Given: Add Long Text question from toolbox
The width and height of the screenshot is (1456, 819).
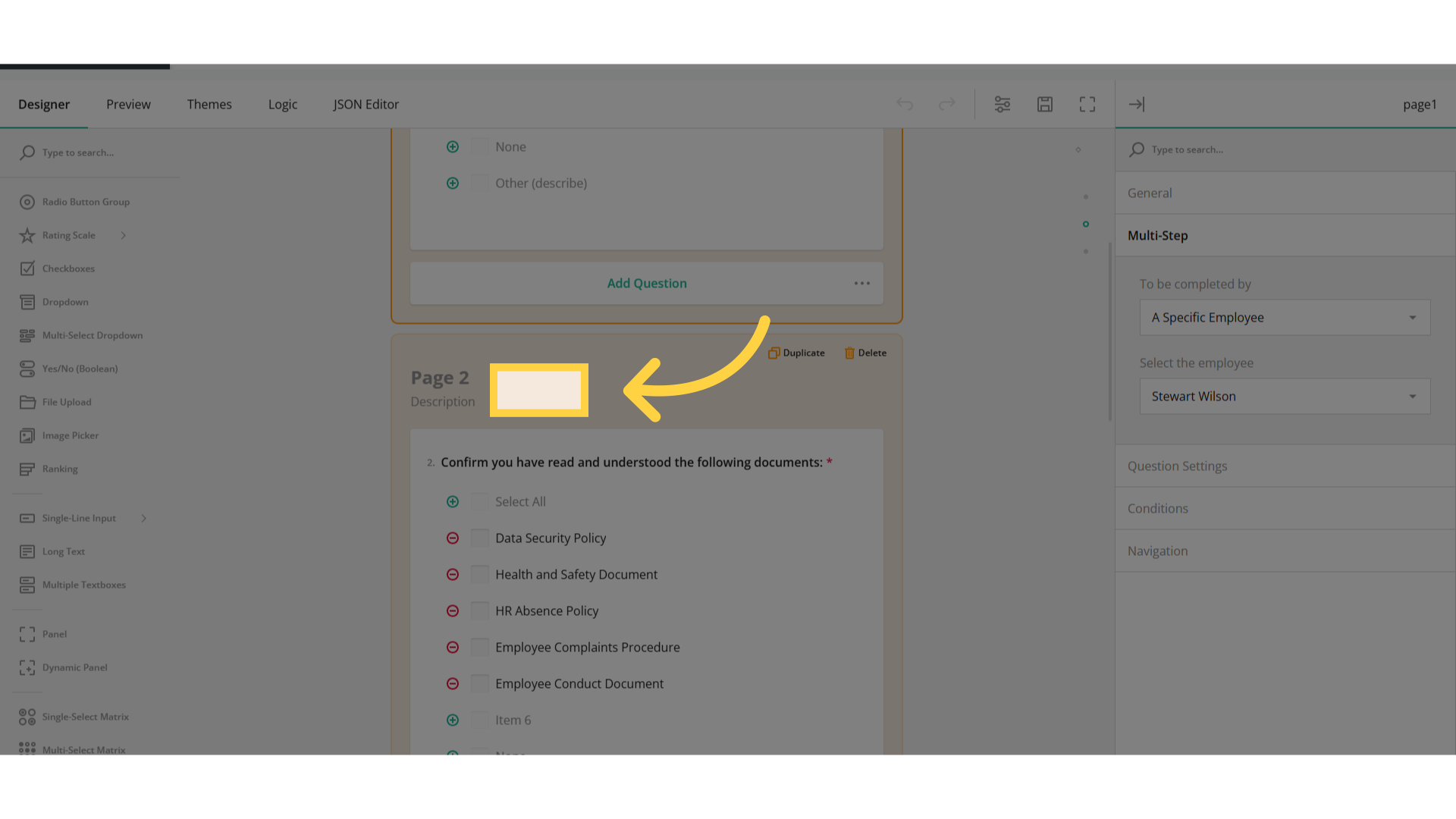Looking at the screenshot, I should coord(52,551).
